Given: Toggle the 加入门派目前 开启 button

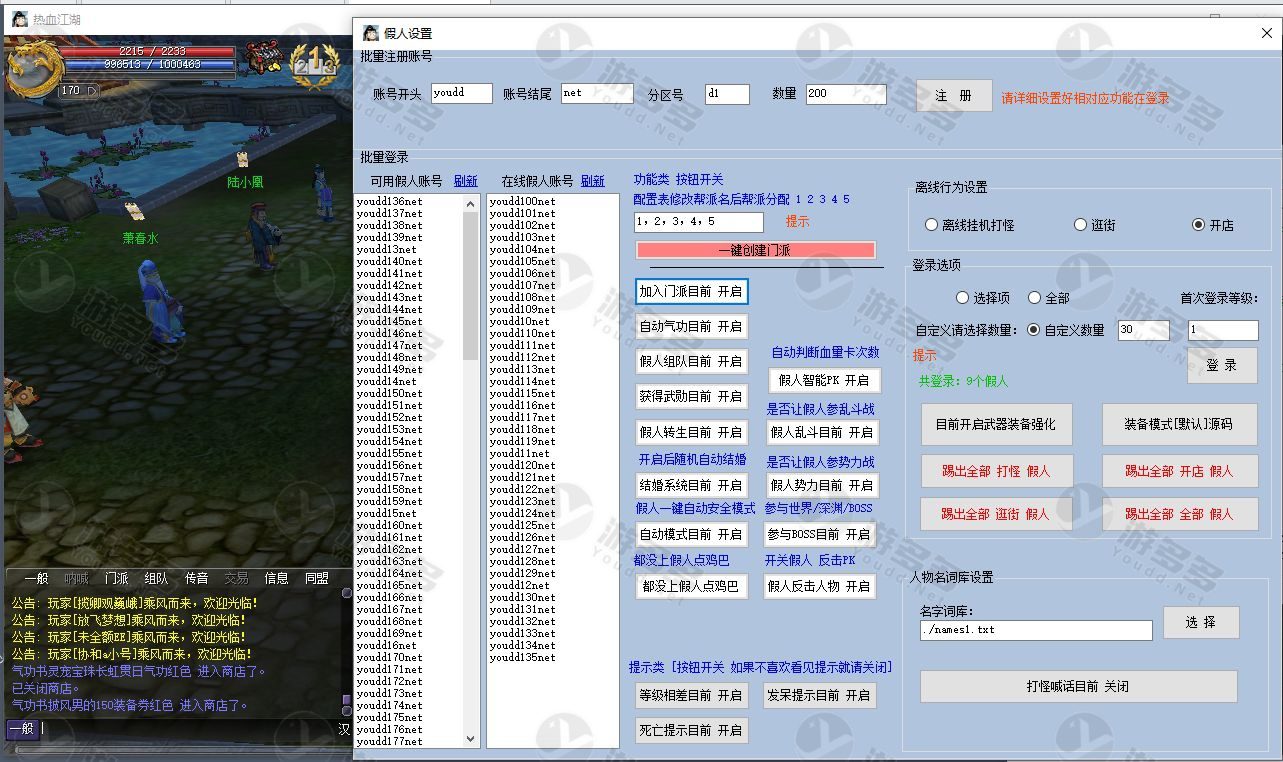Looking at the screenshot, I should tap(691, 291).
